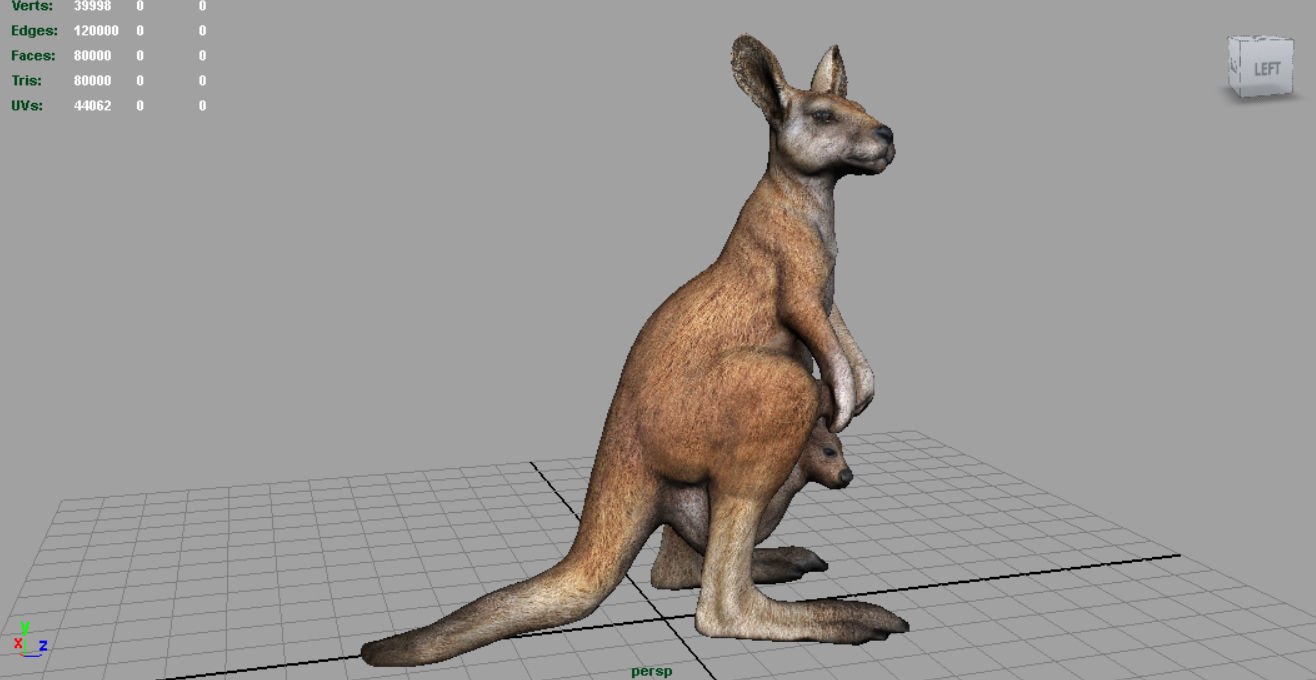Click the 'UVs:' label in the poly count display
The width and height of the screenshot is (1316, 680).
(x=27, y=106)
